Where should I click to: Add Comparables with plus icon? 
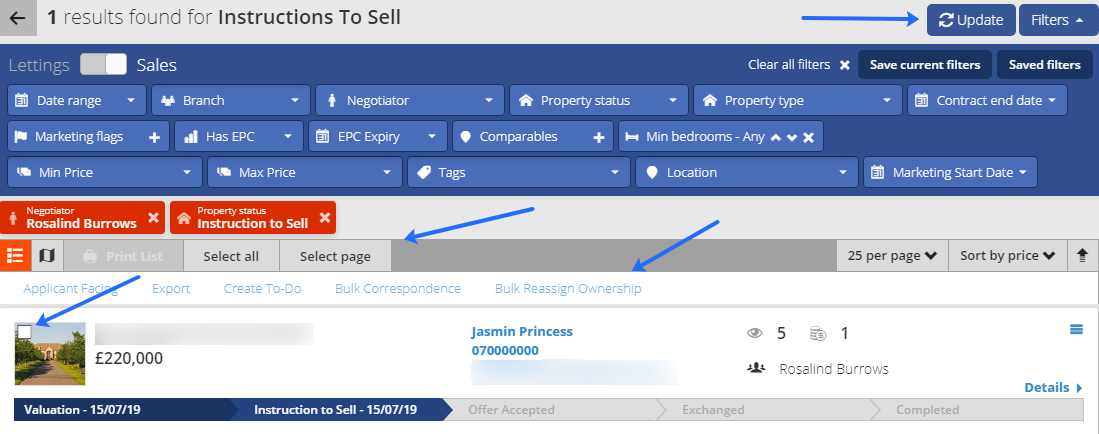point(599,137)
